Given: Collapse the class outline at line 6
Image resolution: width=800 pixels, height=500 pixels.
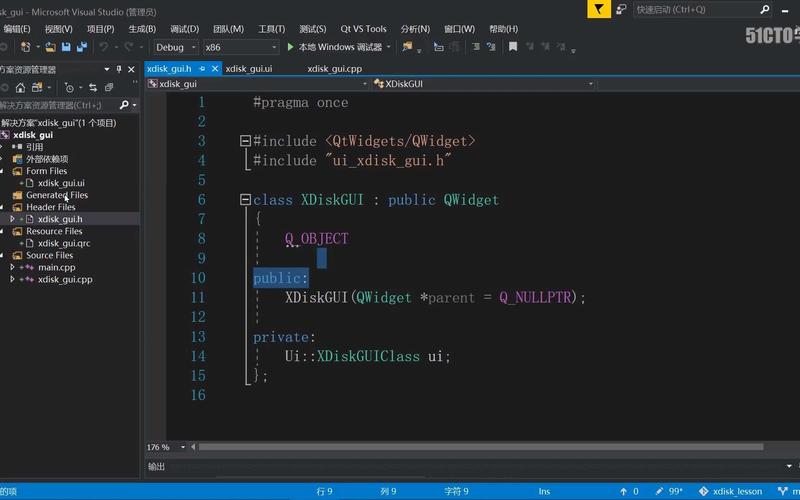Looking at the screenshot, I should tap(245, 200).
